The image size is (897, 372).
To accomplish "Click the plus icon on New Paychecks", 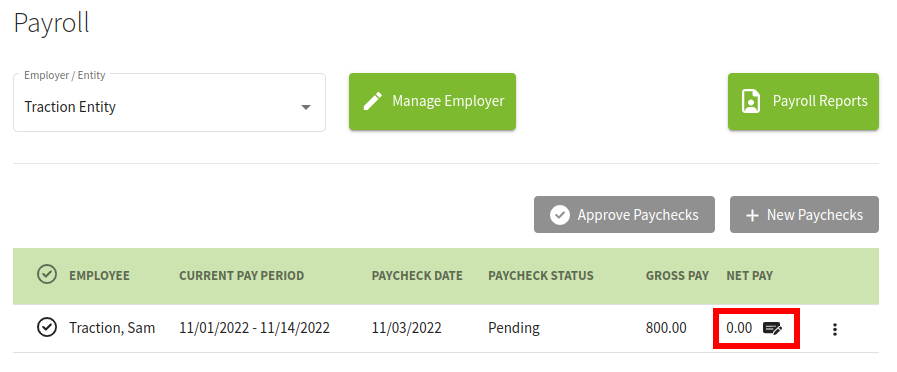I will pyautogui.click(x=752, y=215).
